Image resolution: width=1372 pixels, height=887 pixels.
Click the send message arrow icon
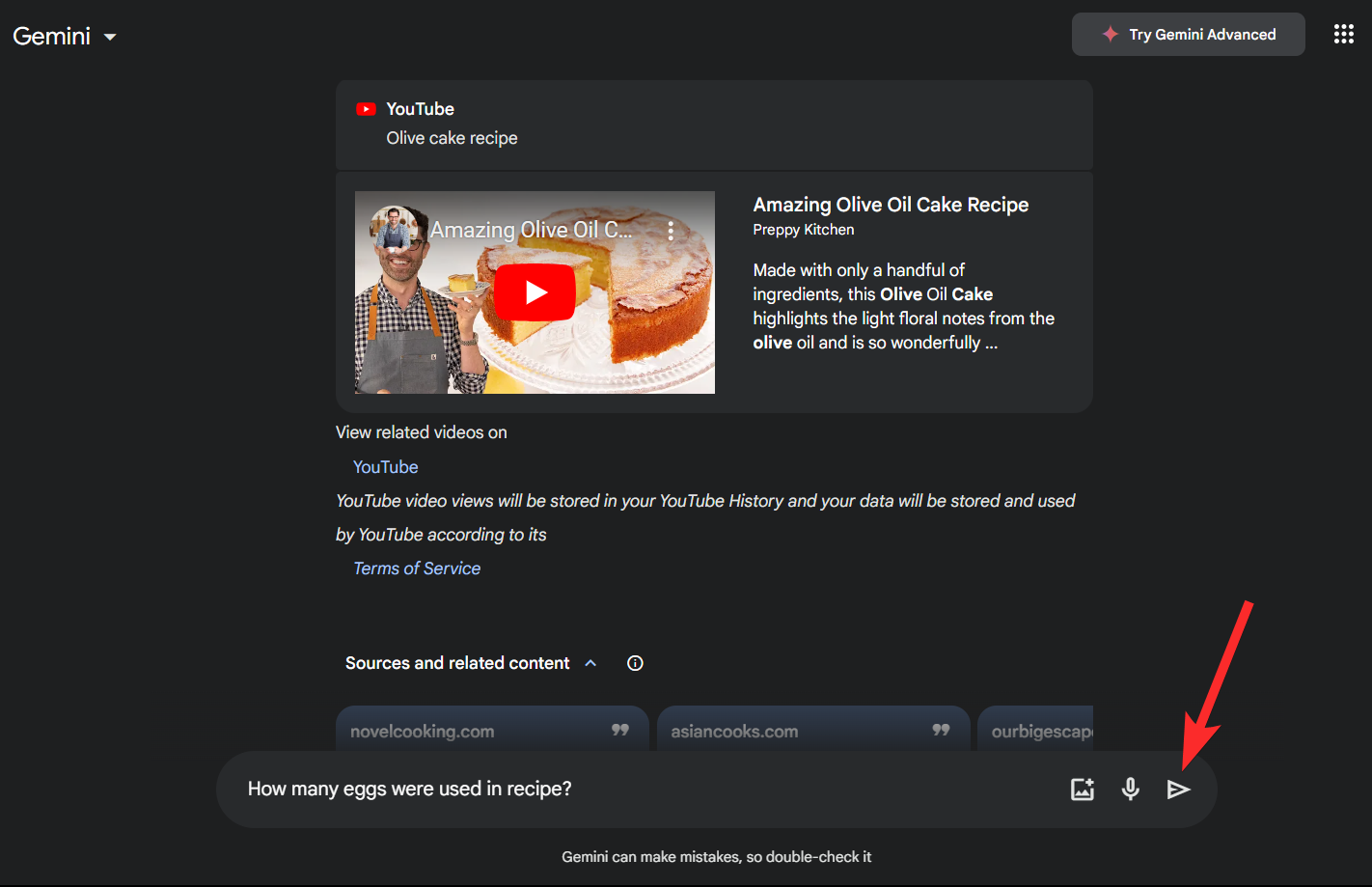tap(1178, 790)
